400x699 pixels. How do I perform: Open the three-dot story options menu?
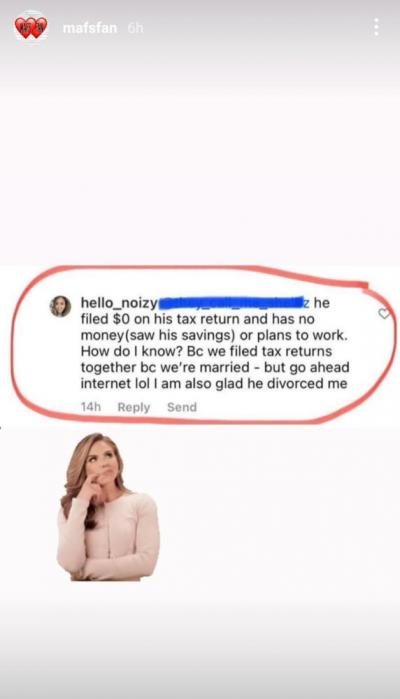376,27
